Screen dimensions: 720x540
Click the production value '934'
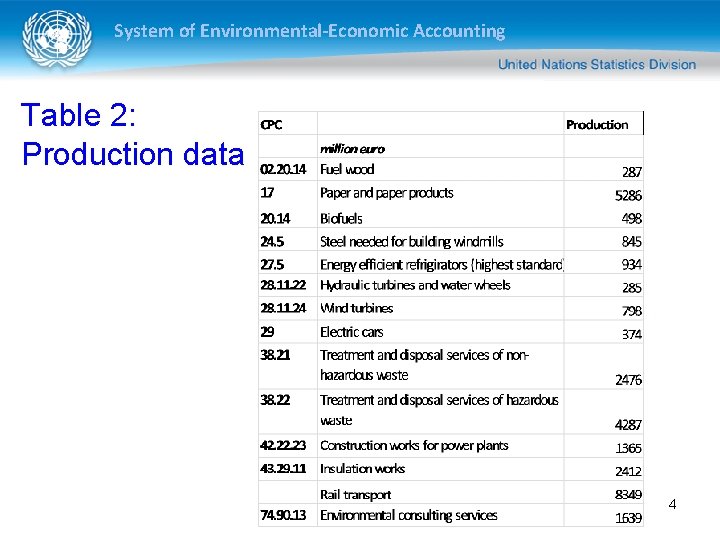click(632, 264)
